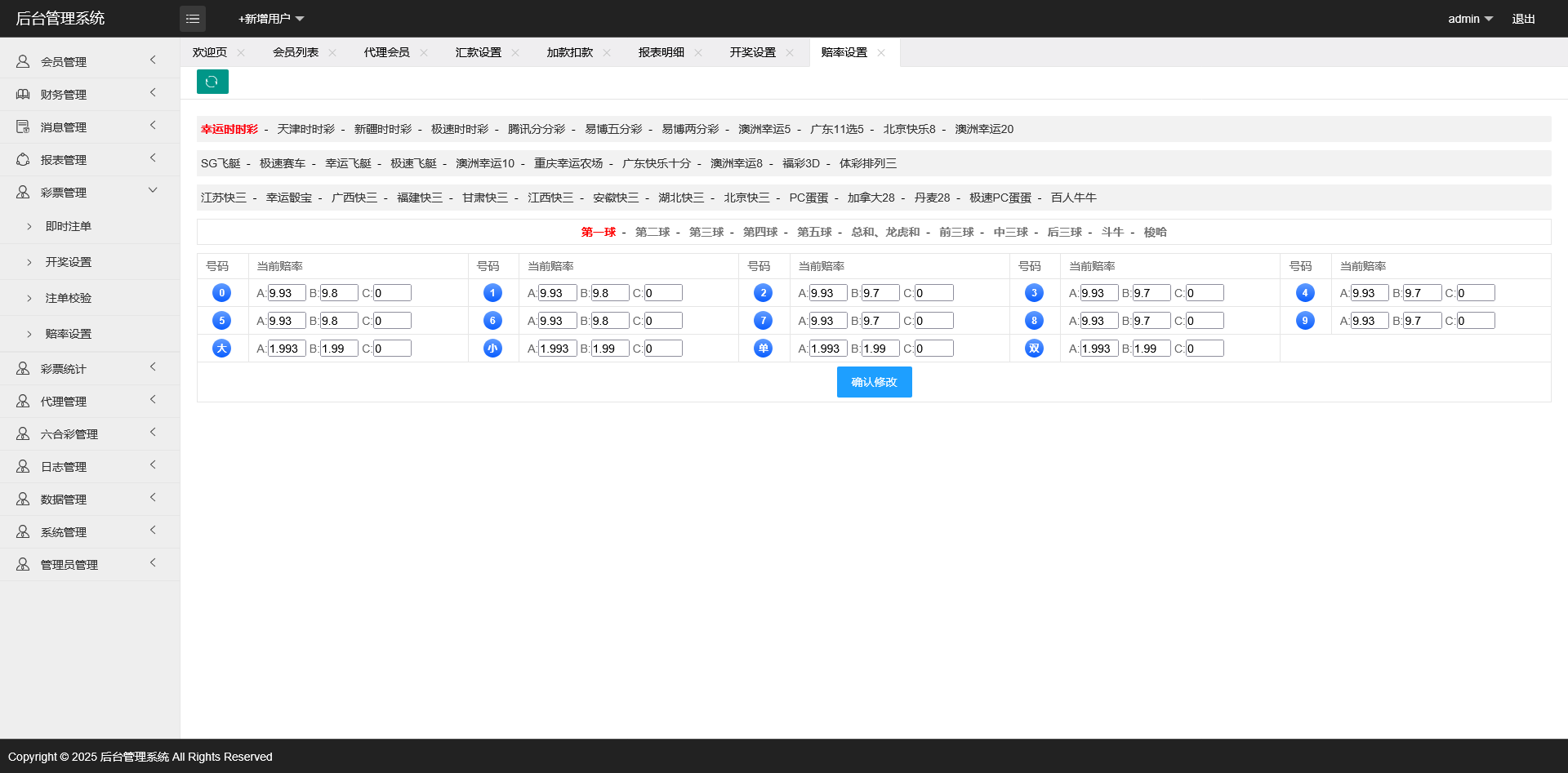Viewport: 1568px width, 773px height.
Task: Click the 退出 logout link
Action: point(1523,19)
